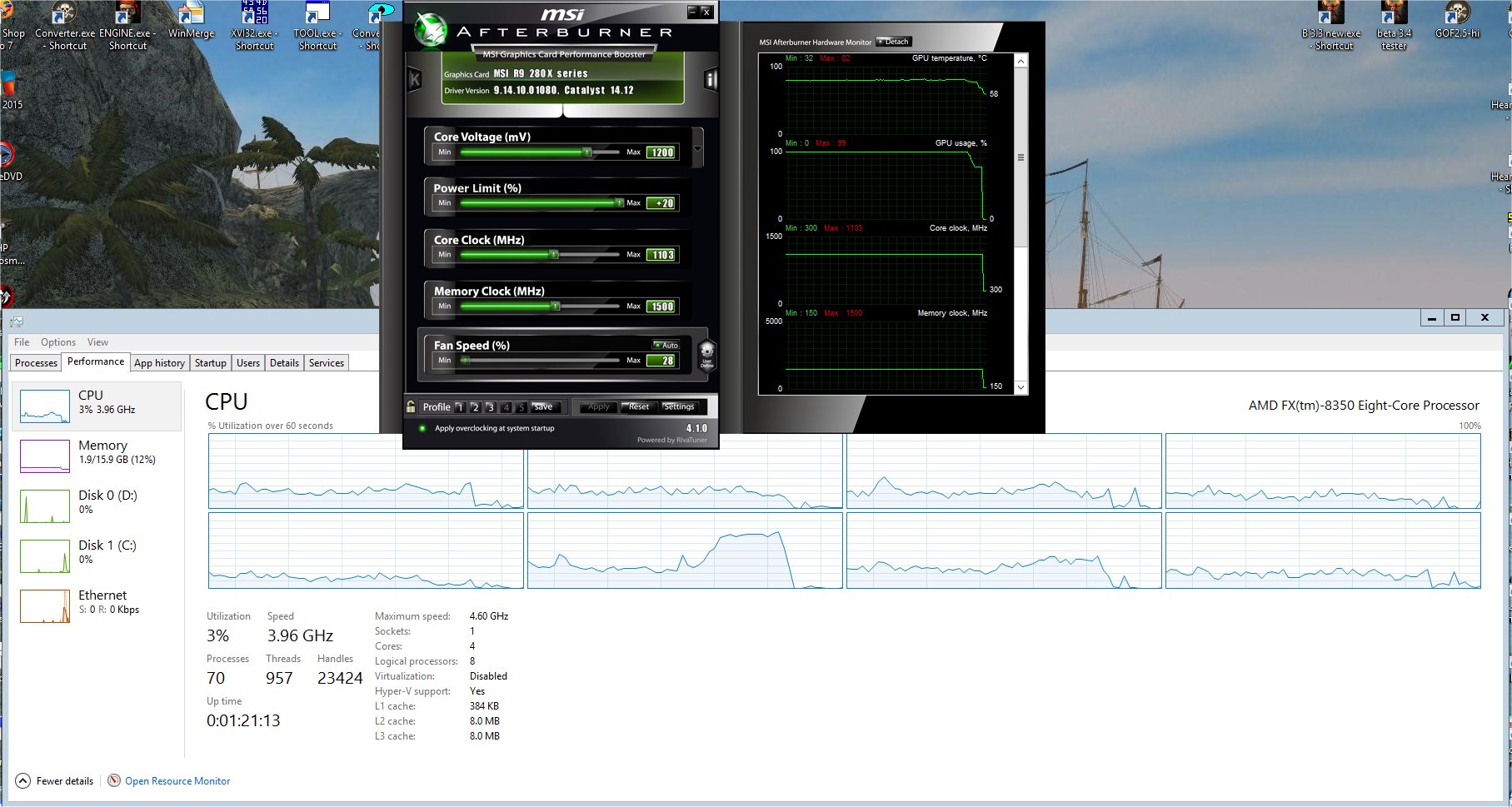Click the GPU temperature graph
This screenshot has height=807, width=1512.
(x=885, y=100)
